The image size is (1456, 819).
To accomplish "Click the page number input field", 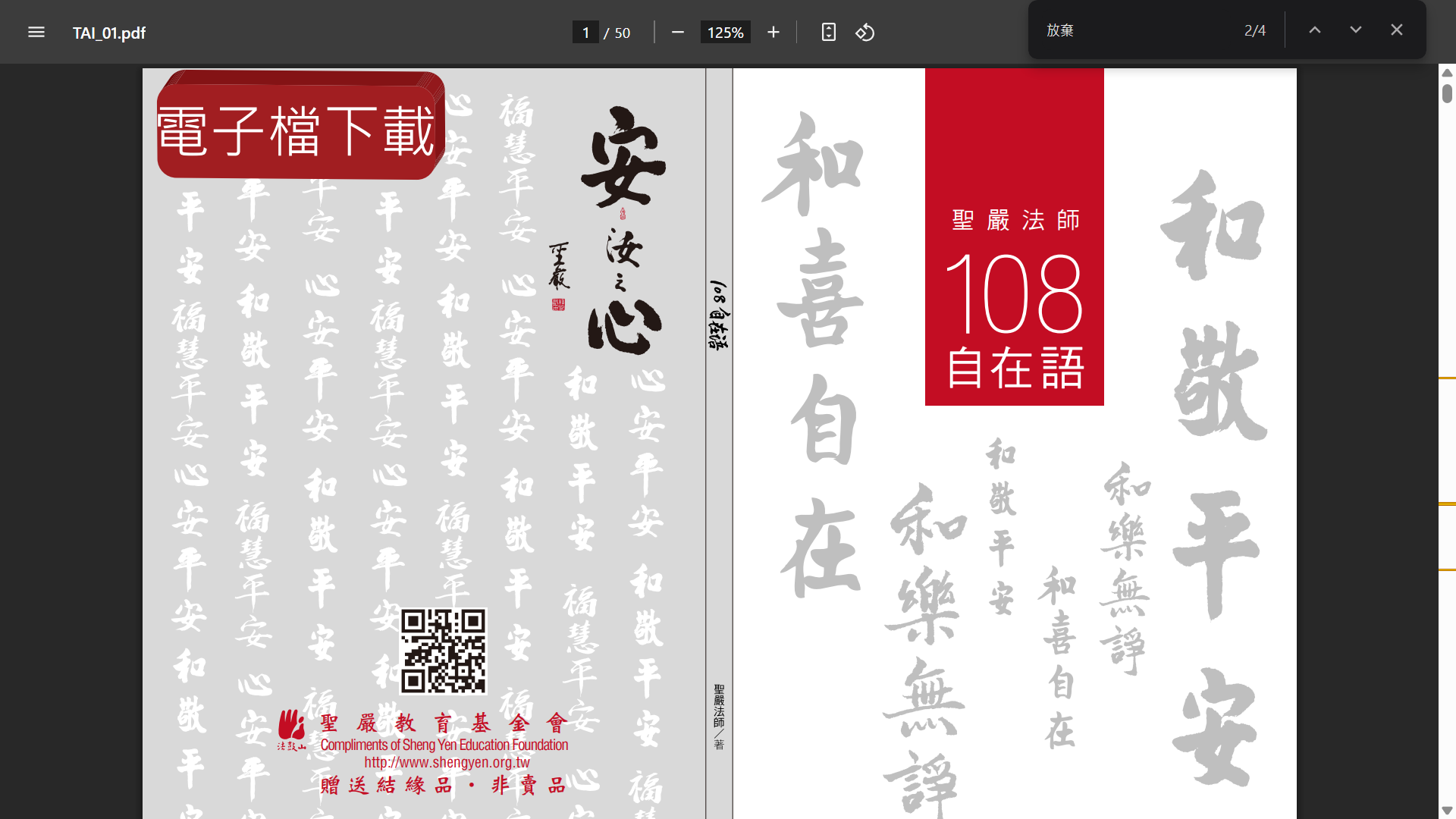I will [585, 33].
